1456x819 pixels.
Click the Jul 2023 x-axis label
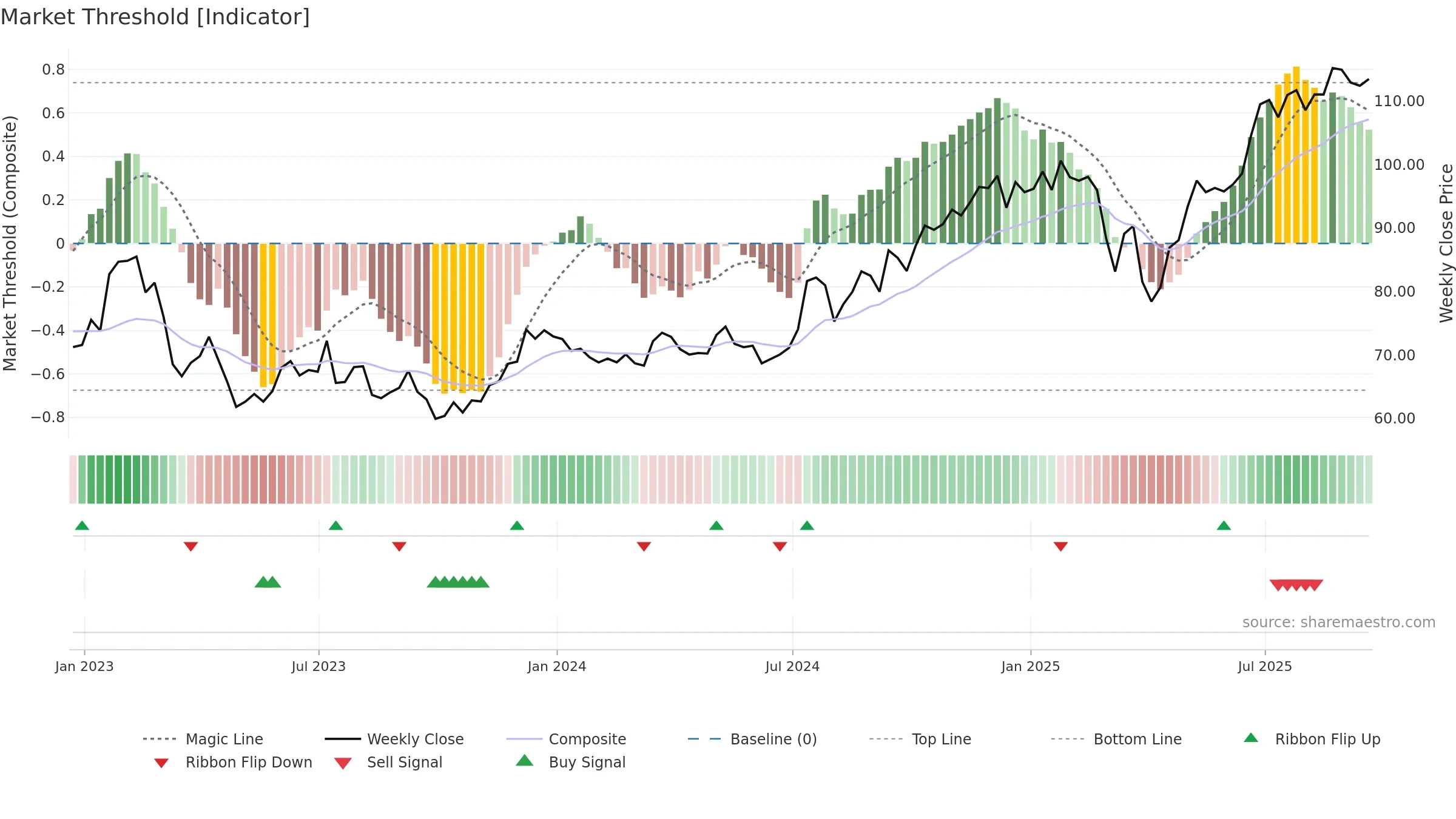coord(318,667)
